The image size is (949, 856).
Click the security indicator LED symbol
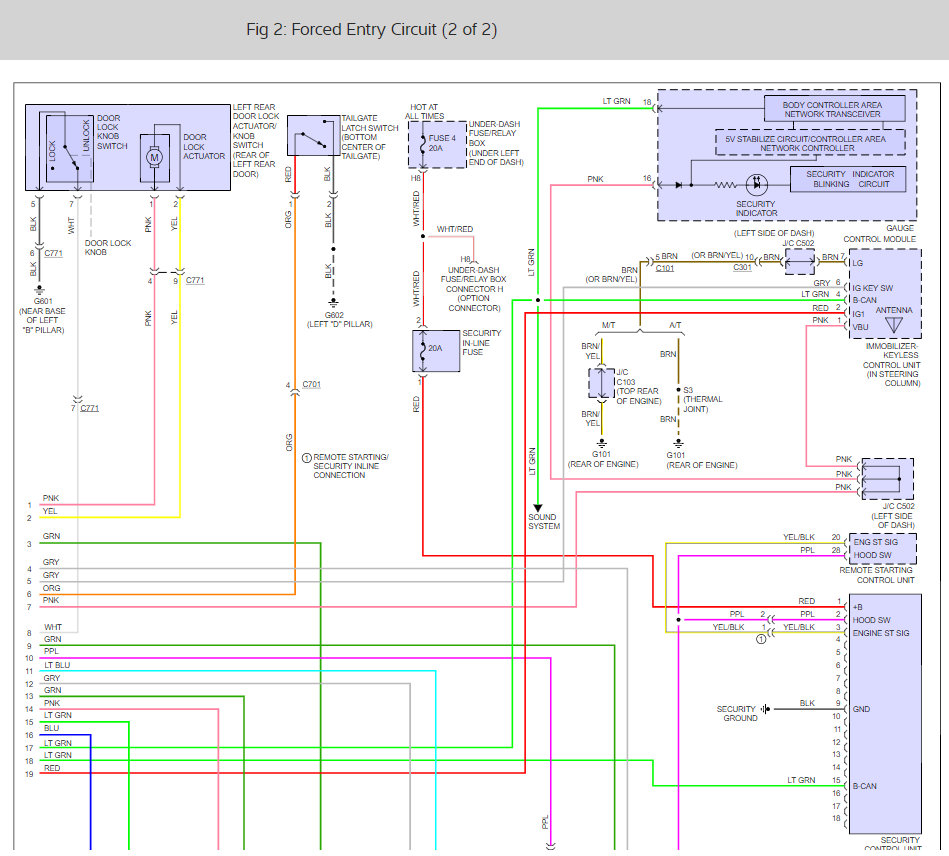tap(757, 184)
